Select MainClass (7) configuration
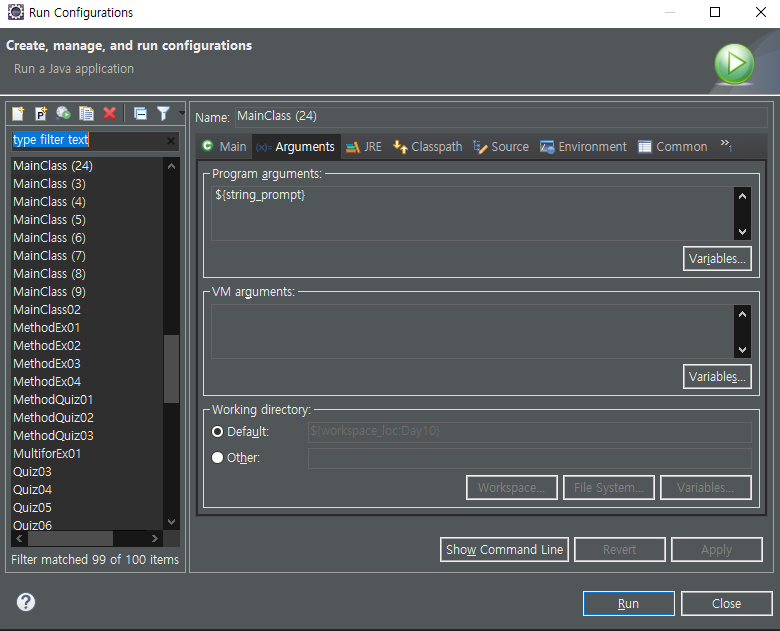This screenshot has width=780, height=631. [x=50, y=256]
